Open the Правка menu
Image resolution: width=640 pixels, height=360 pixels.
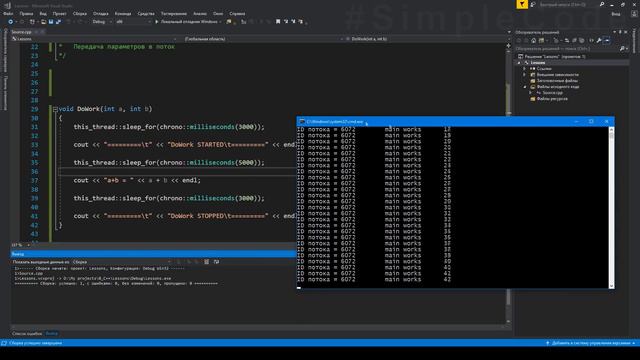click(x=26, y=13)
